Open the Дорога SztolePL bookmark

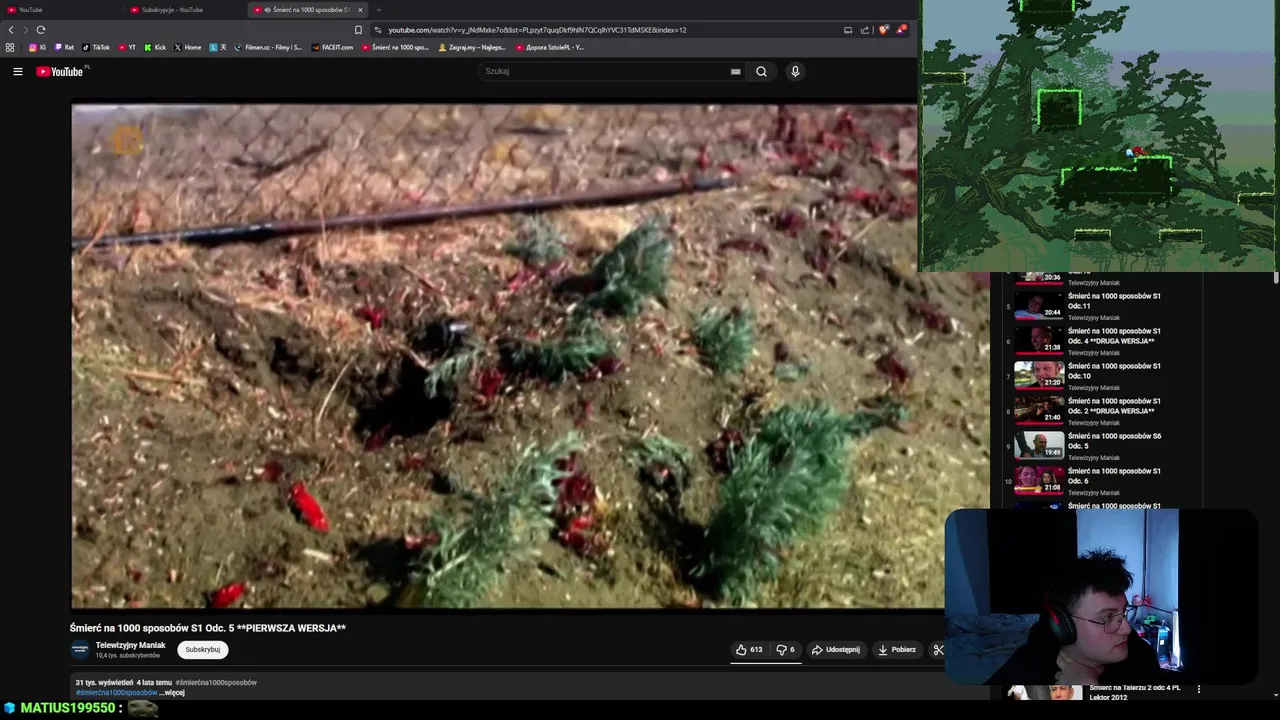coord(551,47)
